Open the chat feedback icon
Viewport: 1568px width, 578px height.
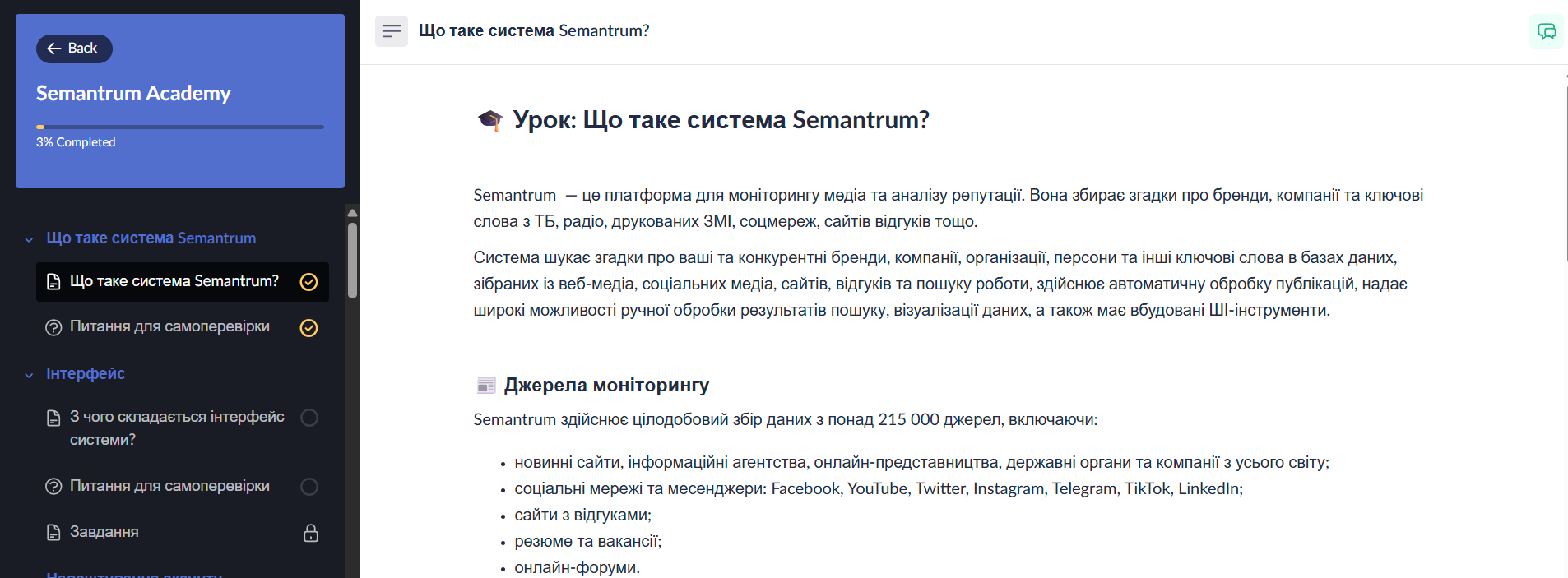pos(1547,31)
